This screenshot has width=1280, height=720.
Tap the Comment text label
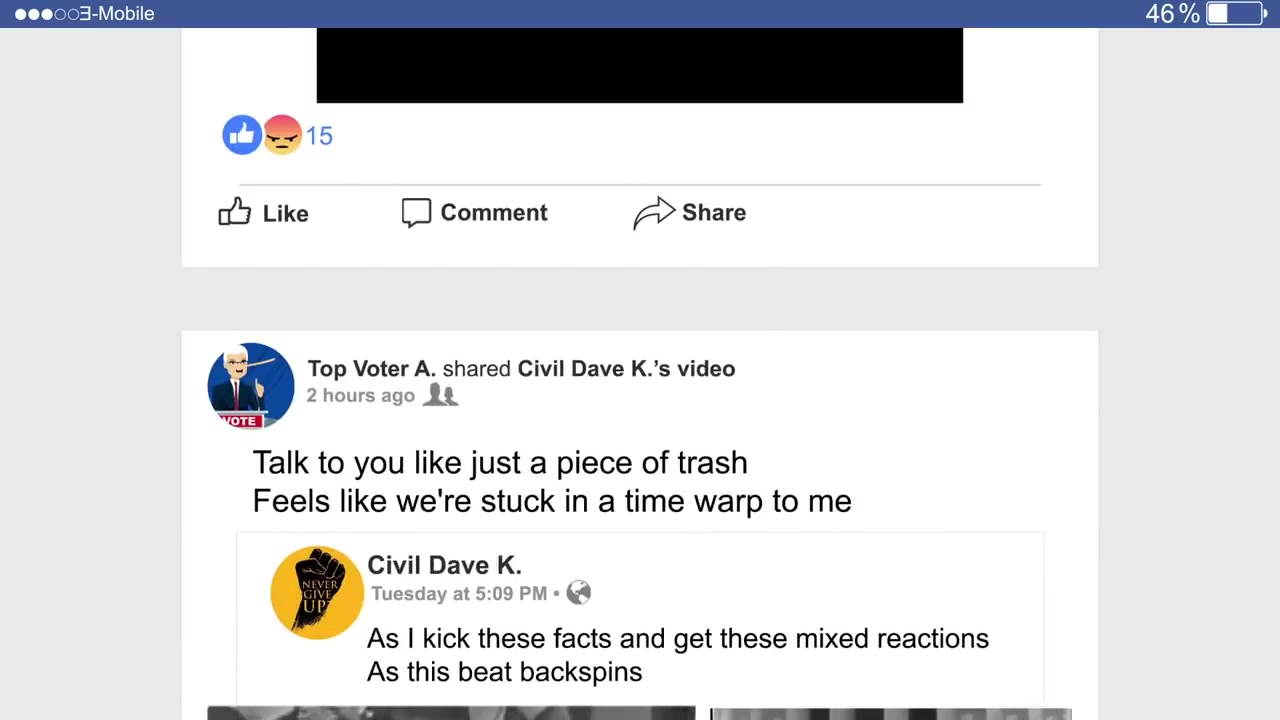494,213
